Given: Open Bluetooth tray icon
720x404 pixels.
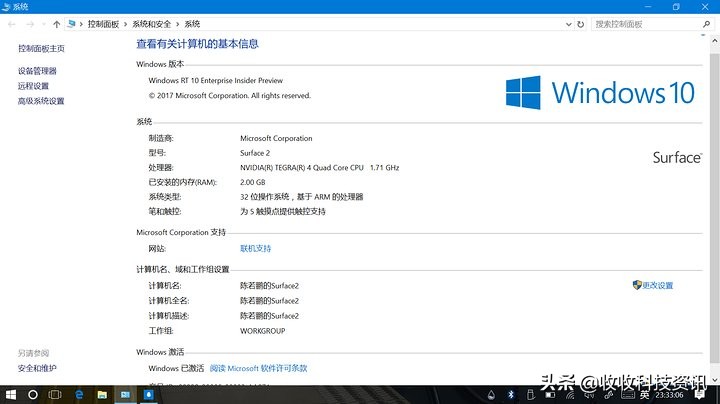Looking at the screenshot, I should click(511, 395).
